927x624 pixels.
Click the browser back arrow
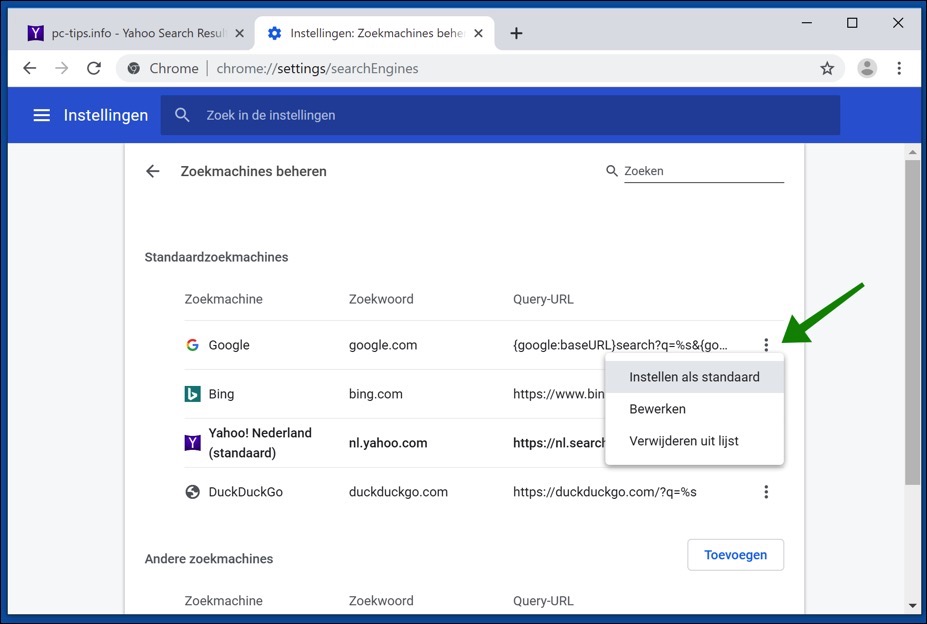30,68
